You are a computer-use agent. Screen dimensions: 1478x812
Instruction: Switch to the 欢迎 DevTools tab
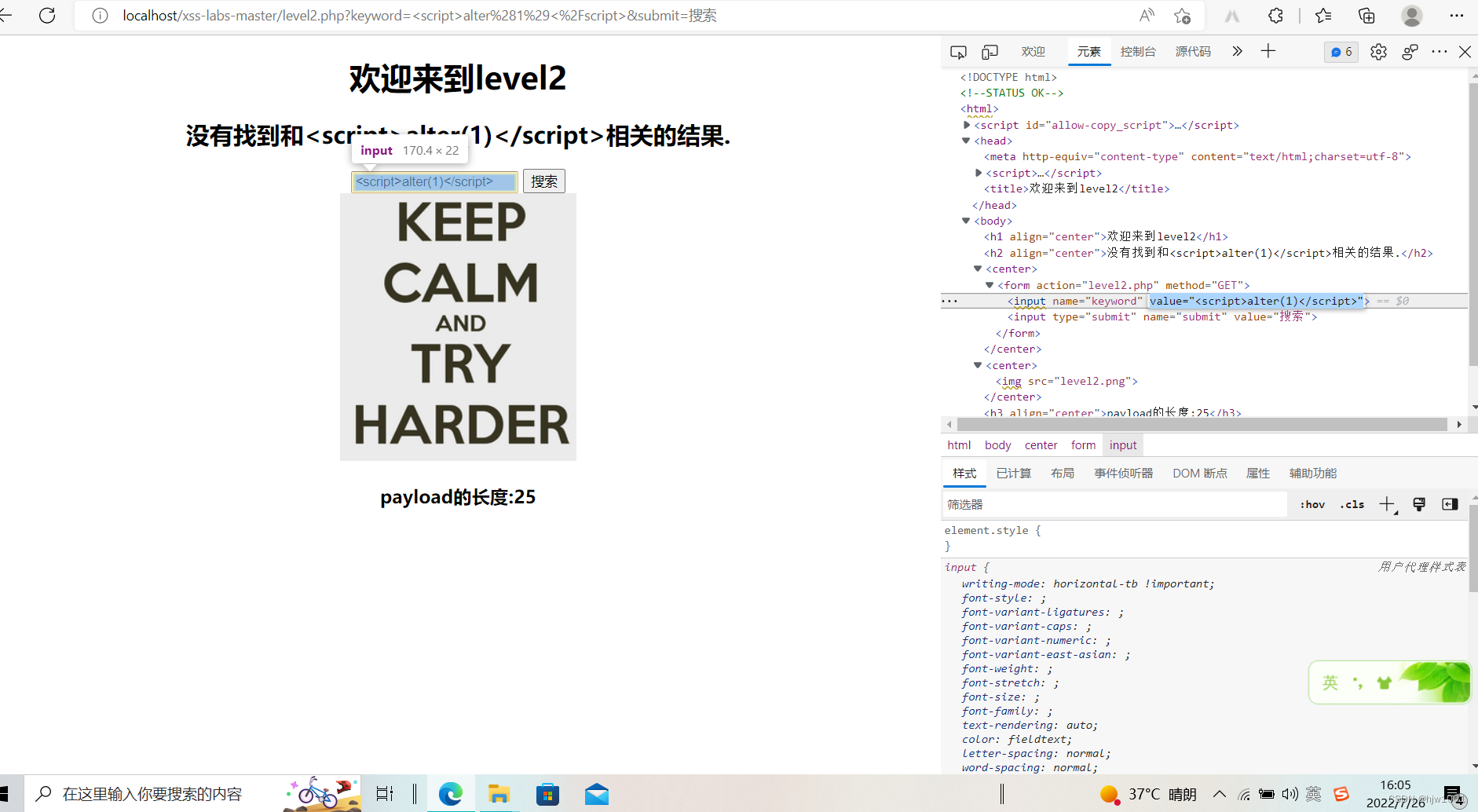pos(1034,52)
